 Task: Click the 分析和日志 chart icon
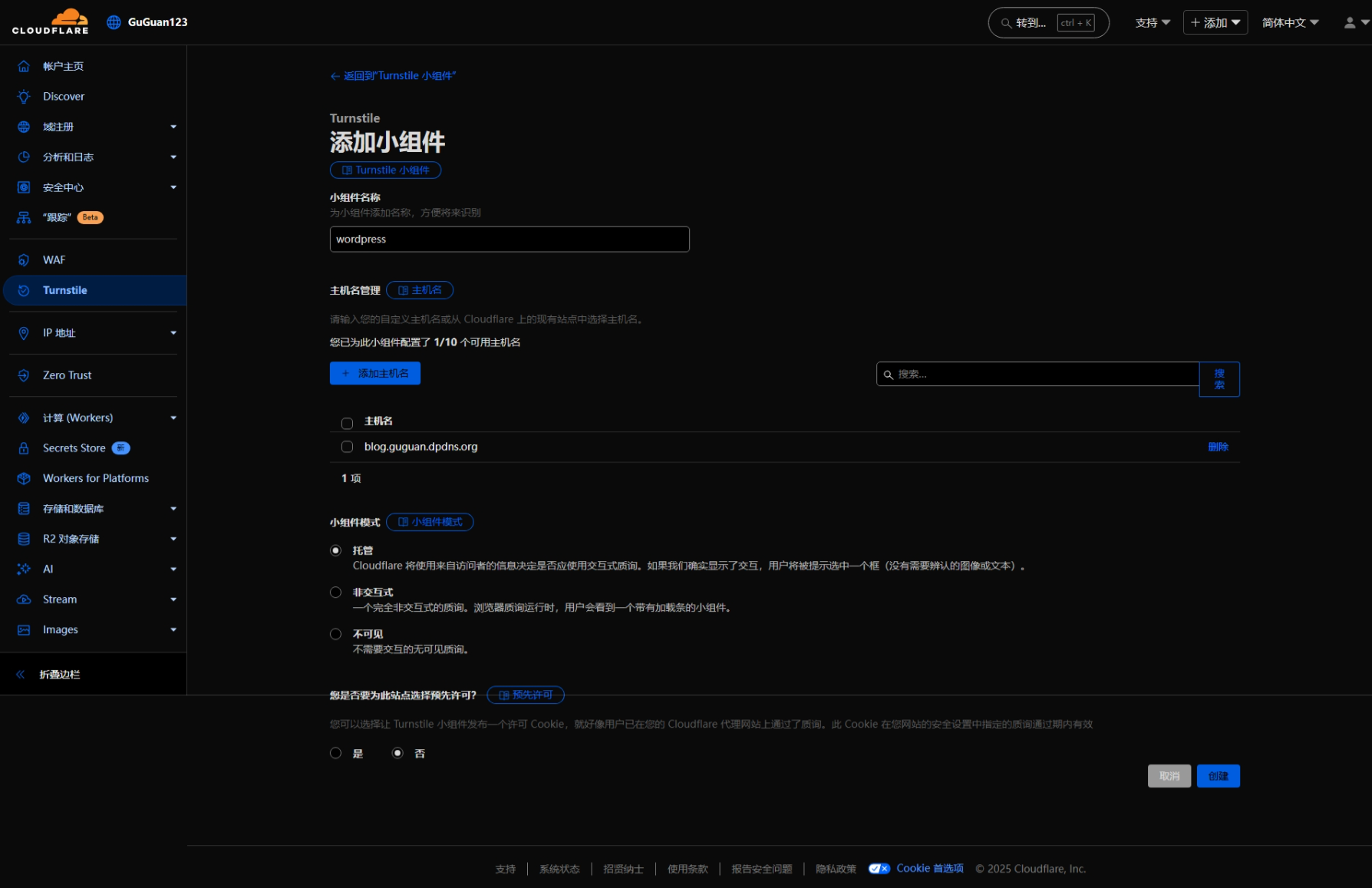pyautogui.click(x=24, y=157)
